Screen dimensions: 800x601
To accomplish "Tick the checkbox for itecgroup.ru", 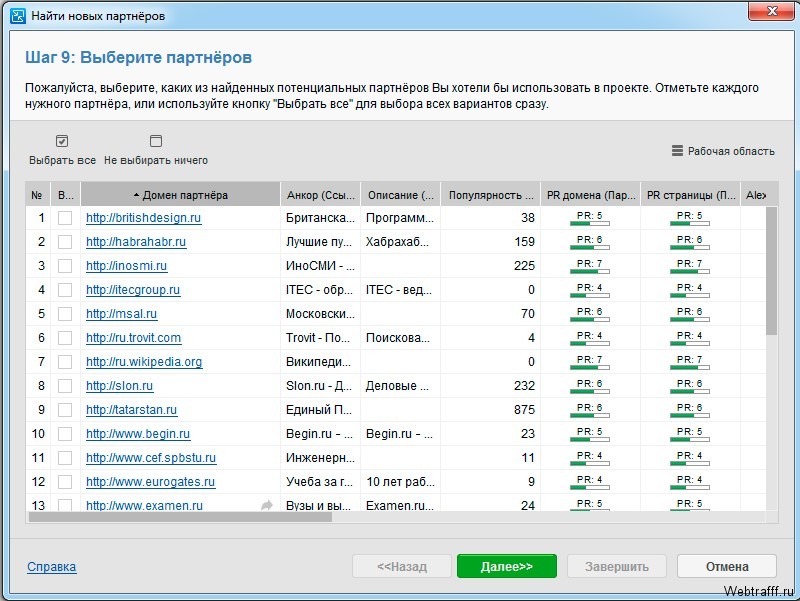I will coord(65,290).
